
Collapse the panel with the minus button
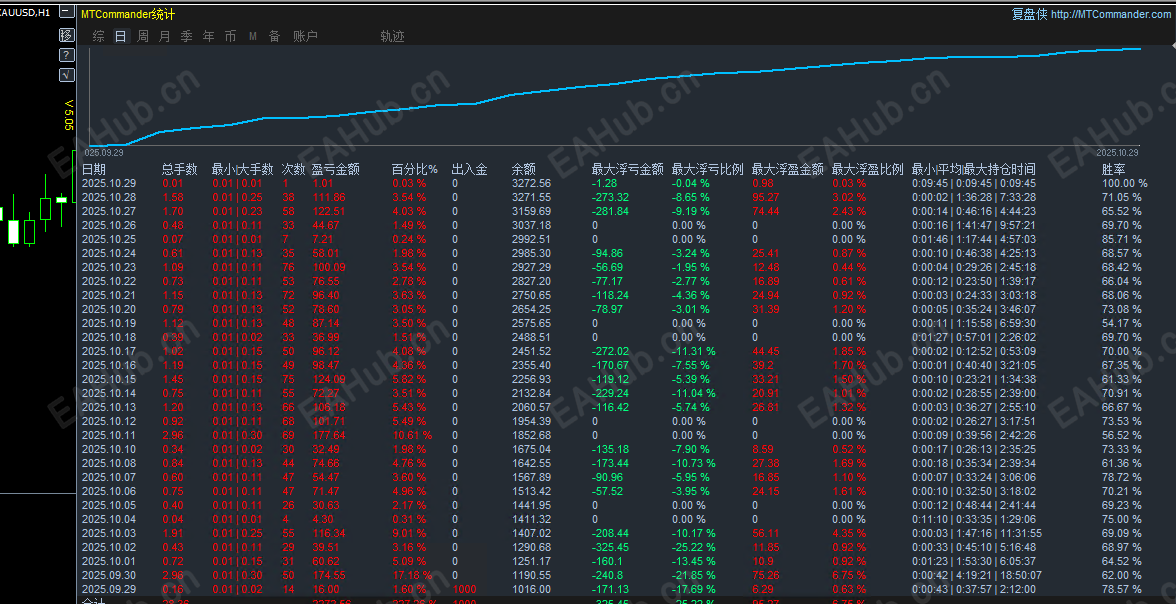(x=67, y=13)
